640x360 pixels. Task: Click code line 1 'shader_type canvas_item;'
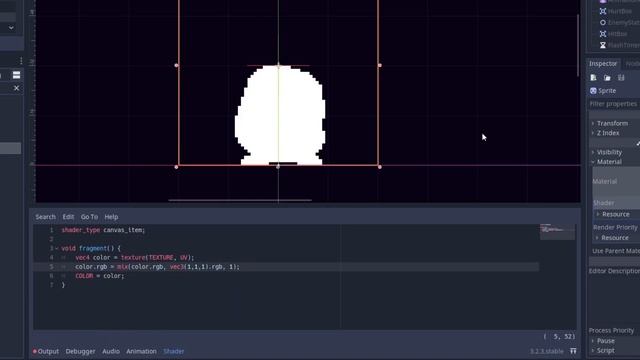coord(103,230)
